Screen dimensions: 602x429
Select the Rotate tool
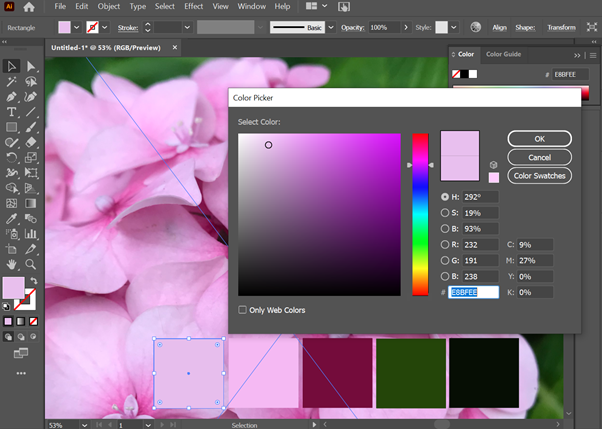pos(12,157)
